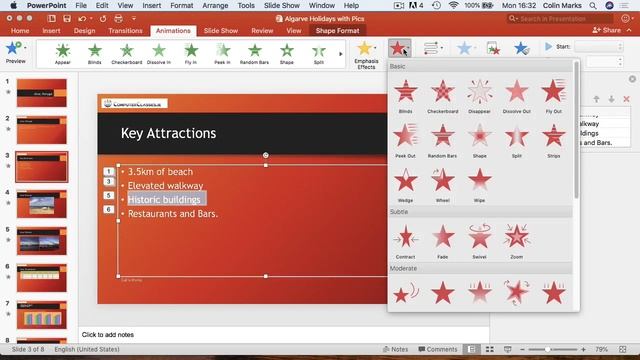
Task: Click the Search in Presentation field
Action: point(560,19)
